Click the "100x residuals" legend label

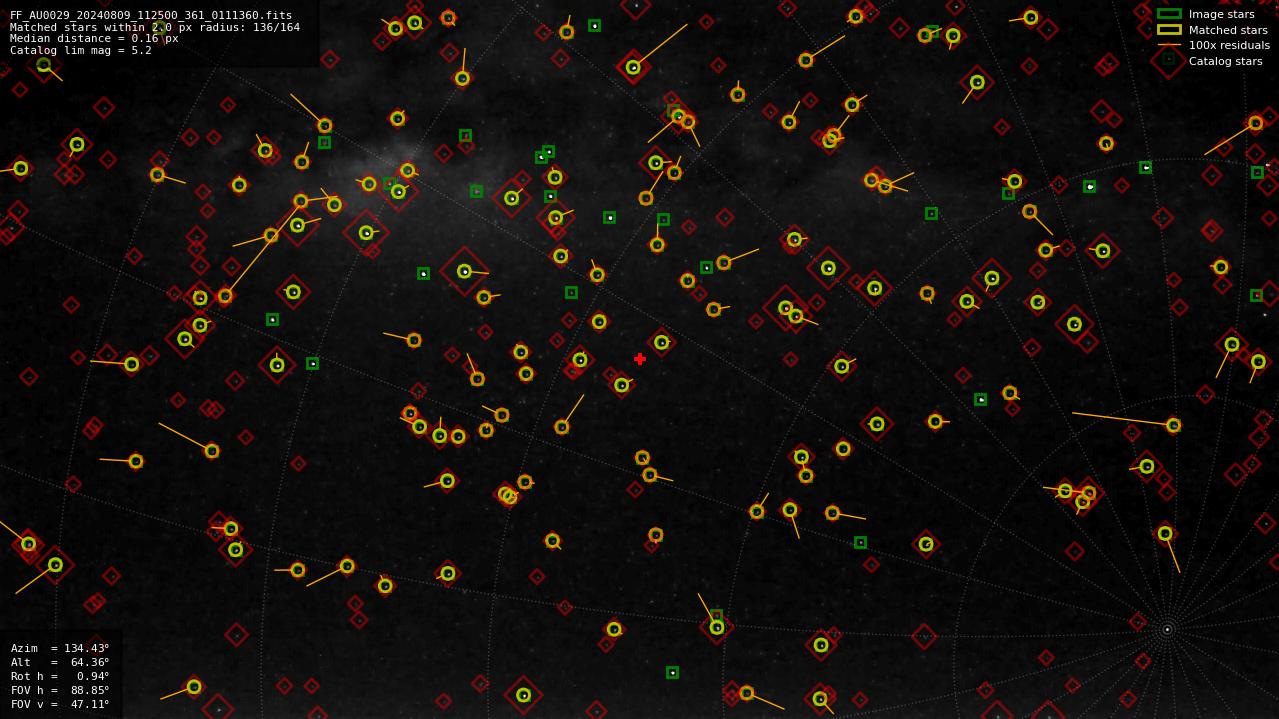pos(1229,45)
